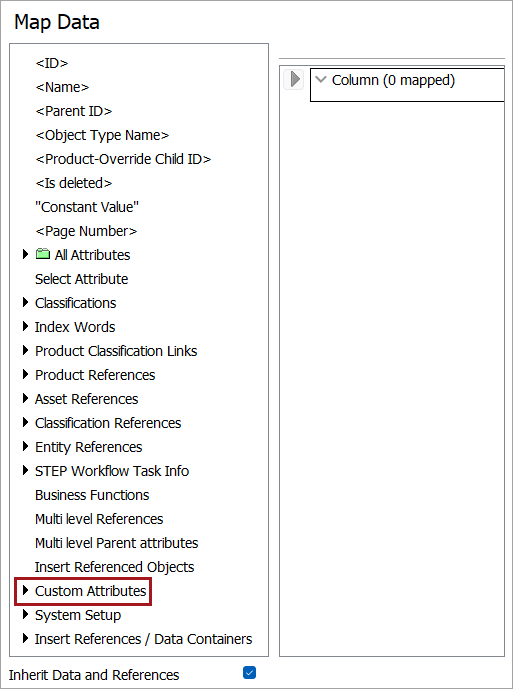
Task: Select the <Name> entry
Action: (x=62, y=87)
